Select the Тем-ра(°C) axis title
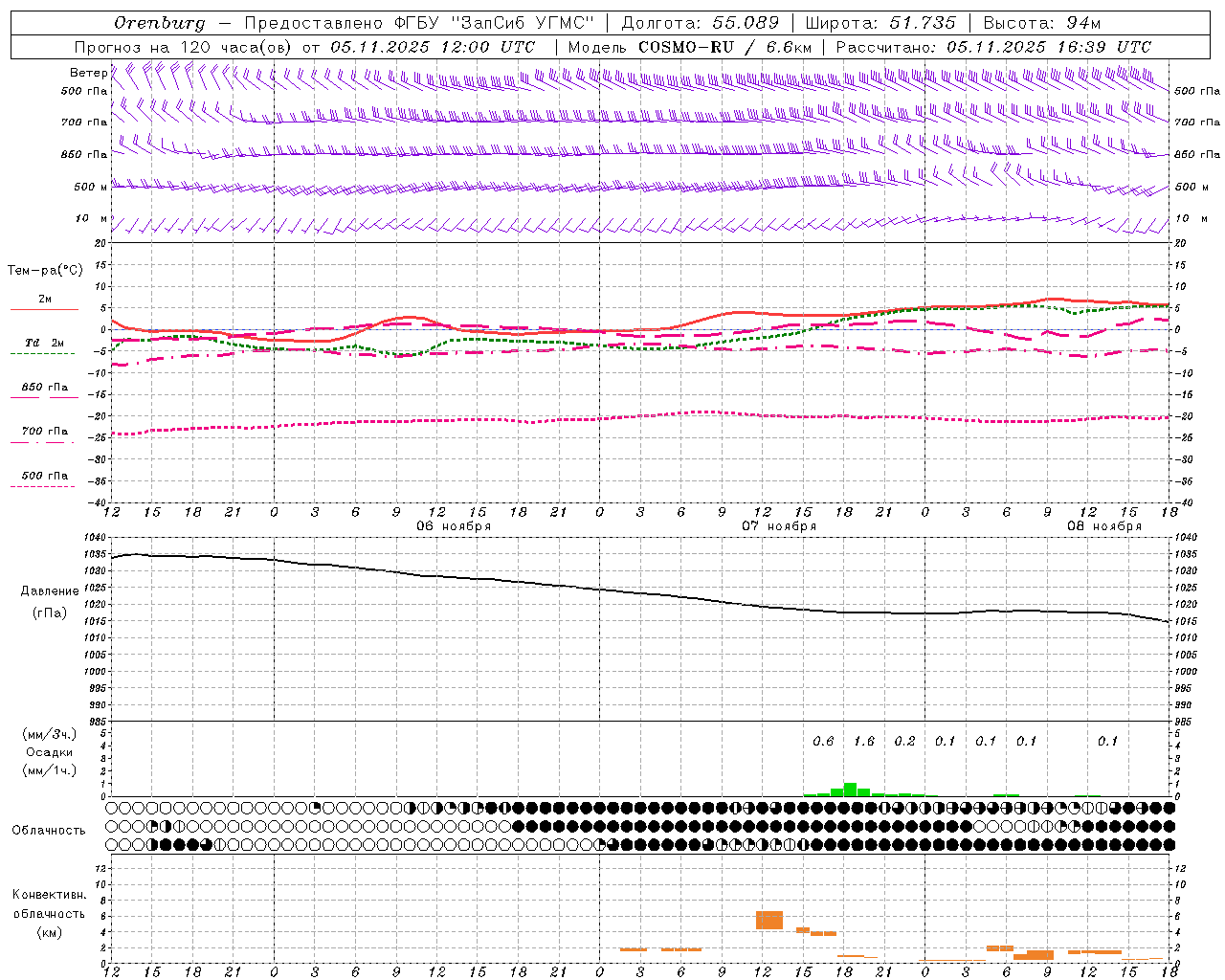 coord(45,271)
